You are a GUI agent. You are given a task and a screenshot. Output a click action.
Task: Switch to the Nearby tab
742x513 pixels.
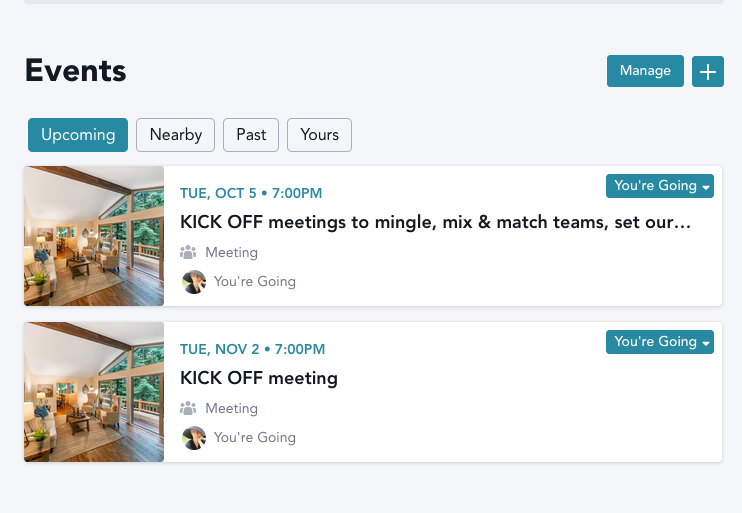click(176, 134)
